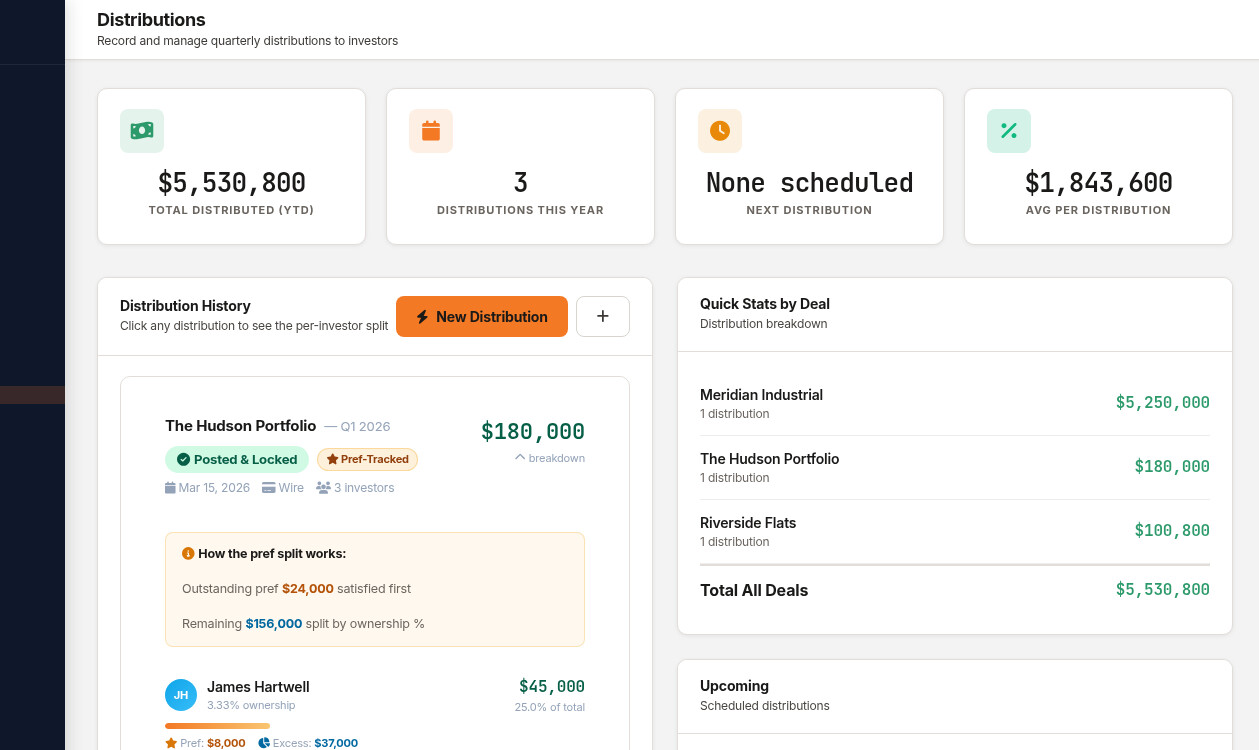Click the investors group icon showing 3 investors

(322, 487)
